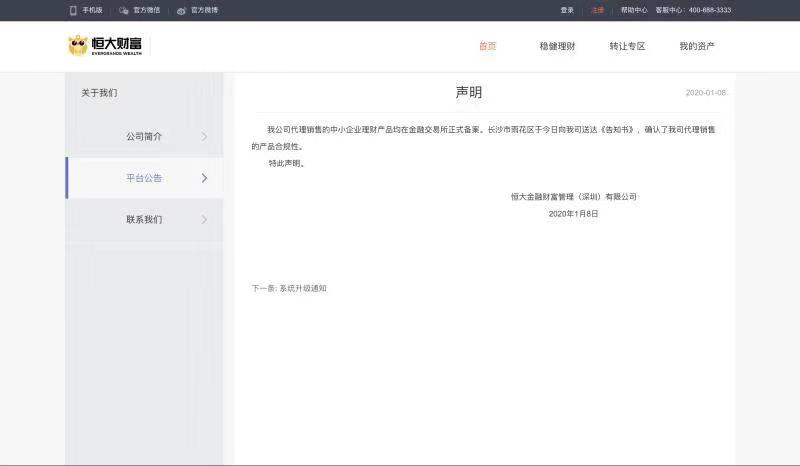
Task: Click the 注册 register link
Action: coord(597,10)
